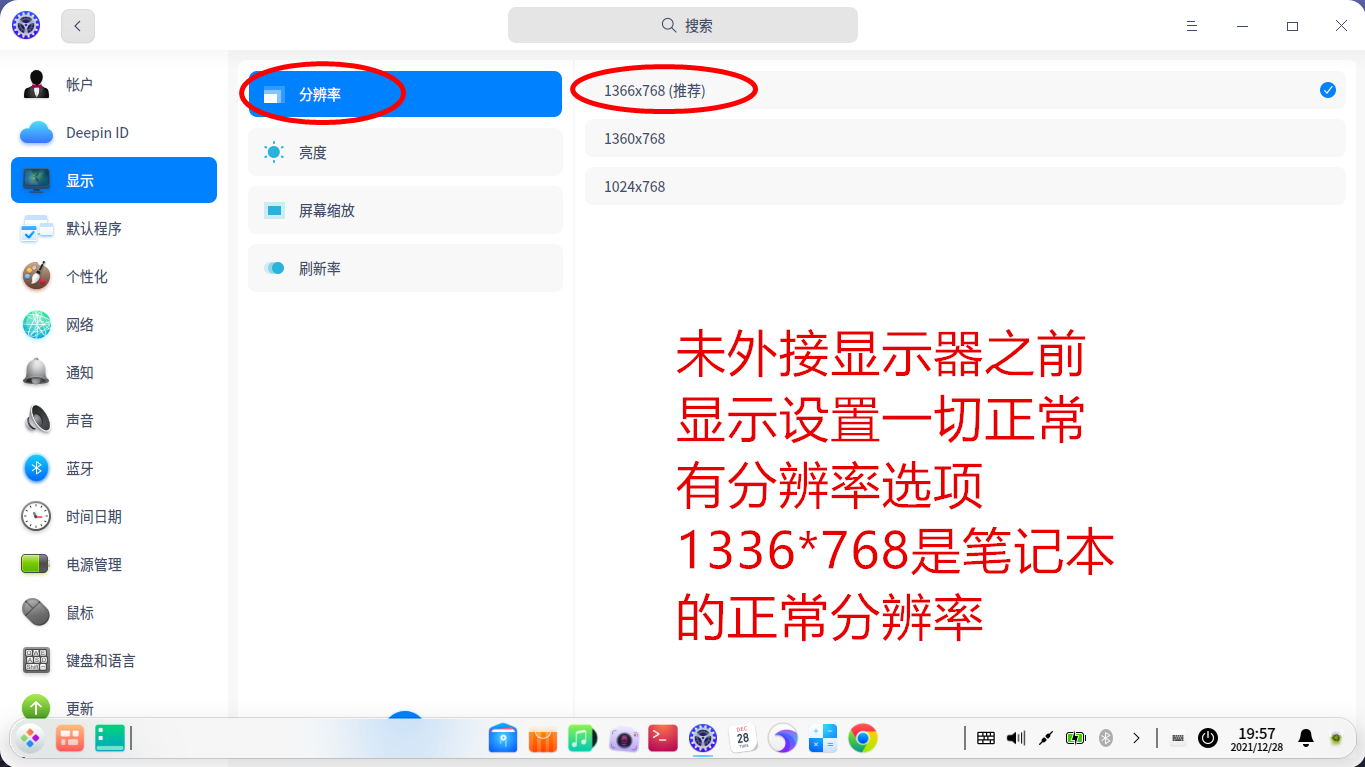
Task: Go back with the back arrow button
Action: 78,26
